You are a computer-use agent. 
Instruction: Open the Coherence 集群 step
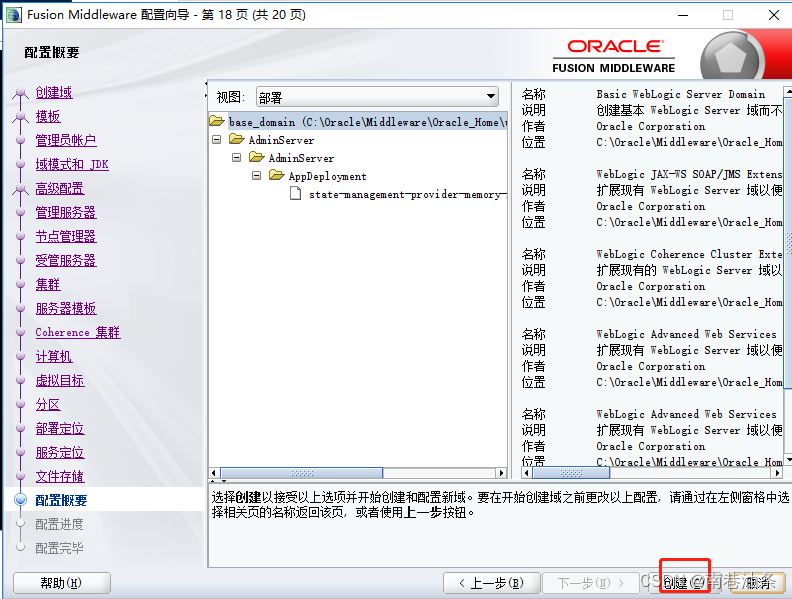click(x=78, y=332)
